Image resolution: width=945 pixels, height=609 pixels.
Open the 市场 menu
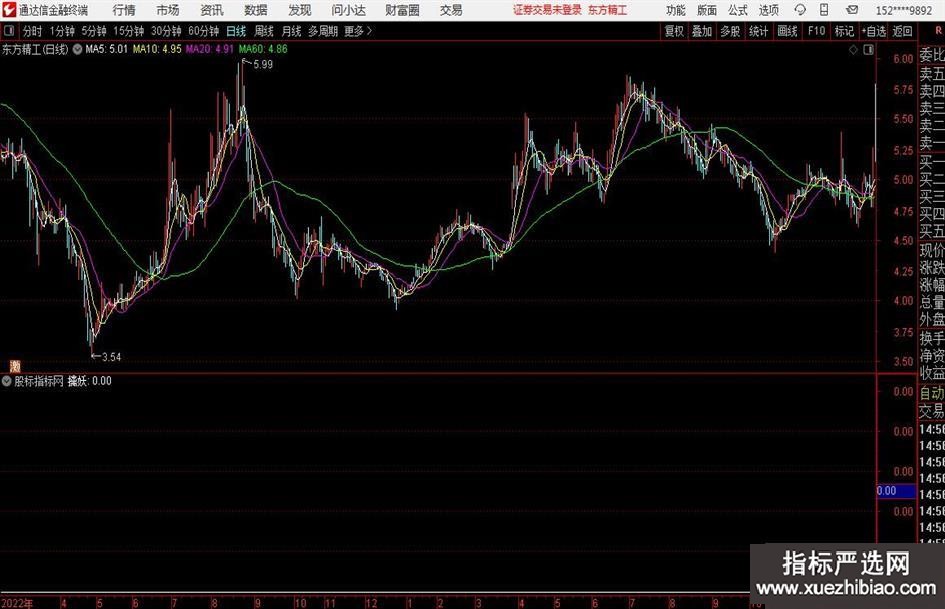click(168, 10)
